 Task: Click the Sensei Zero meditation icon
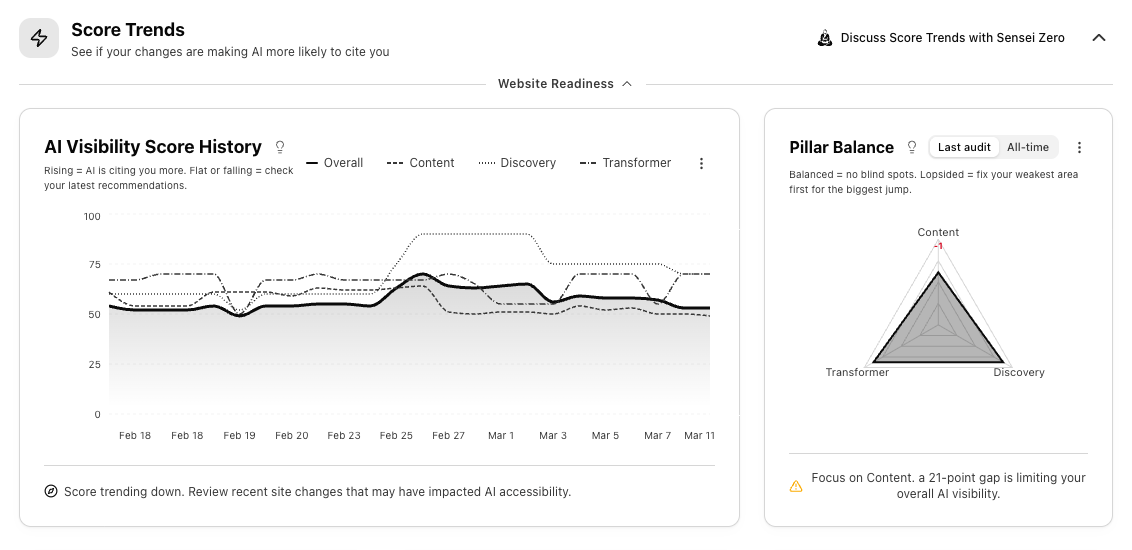[825, 38]
